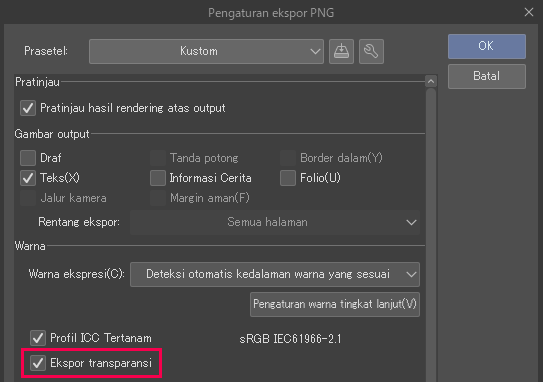Click the Prasetel label
The height and width of the screenshot is (382, 543).
pyautogui.click(x=46, y=51)
